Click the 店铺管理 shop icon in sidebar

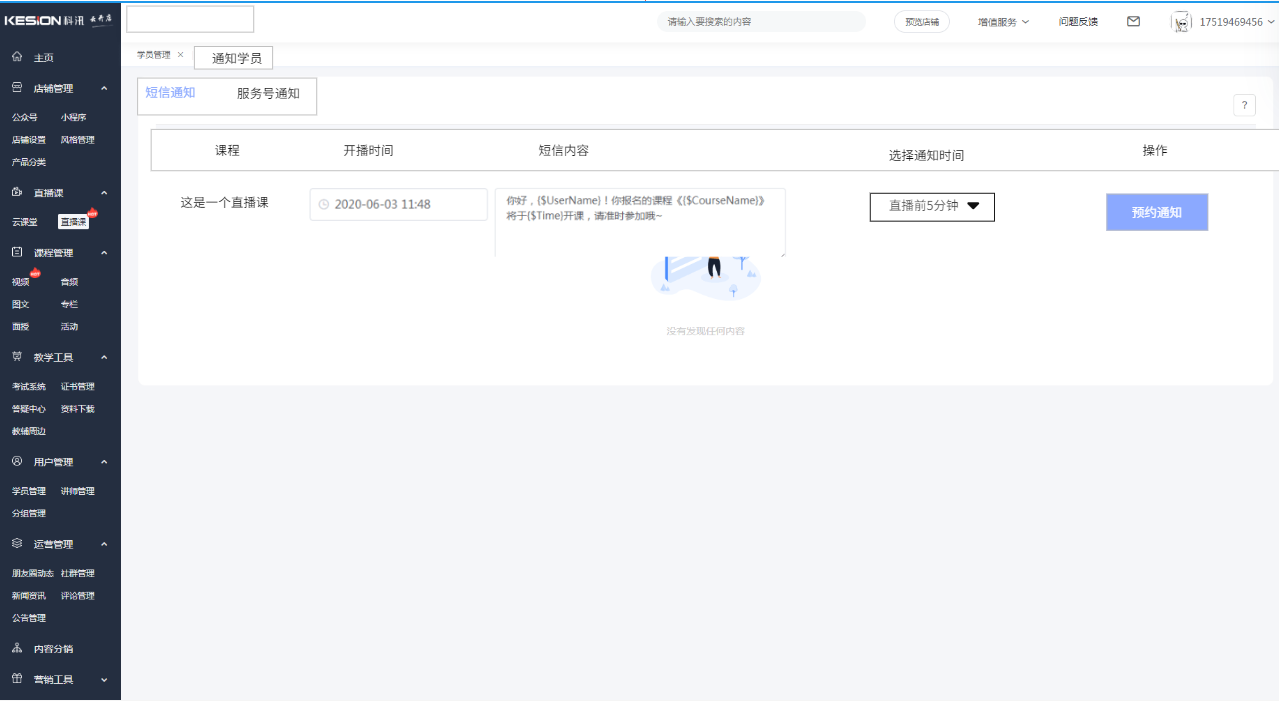(x=17, y=88)
